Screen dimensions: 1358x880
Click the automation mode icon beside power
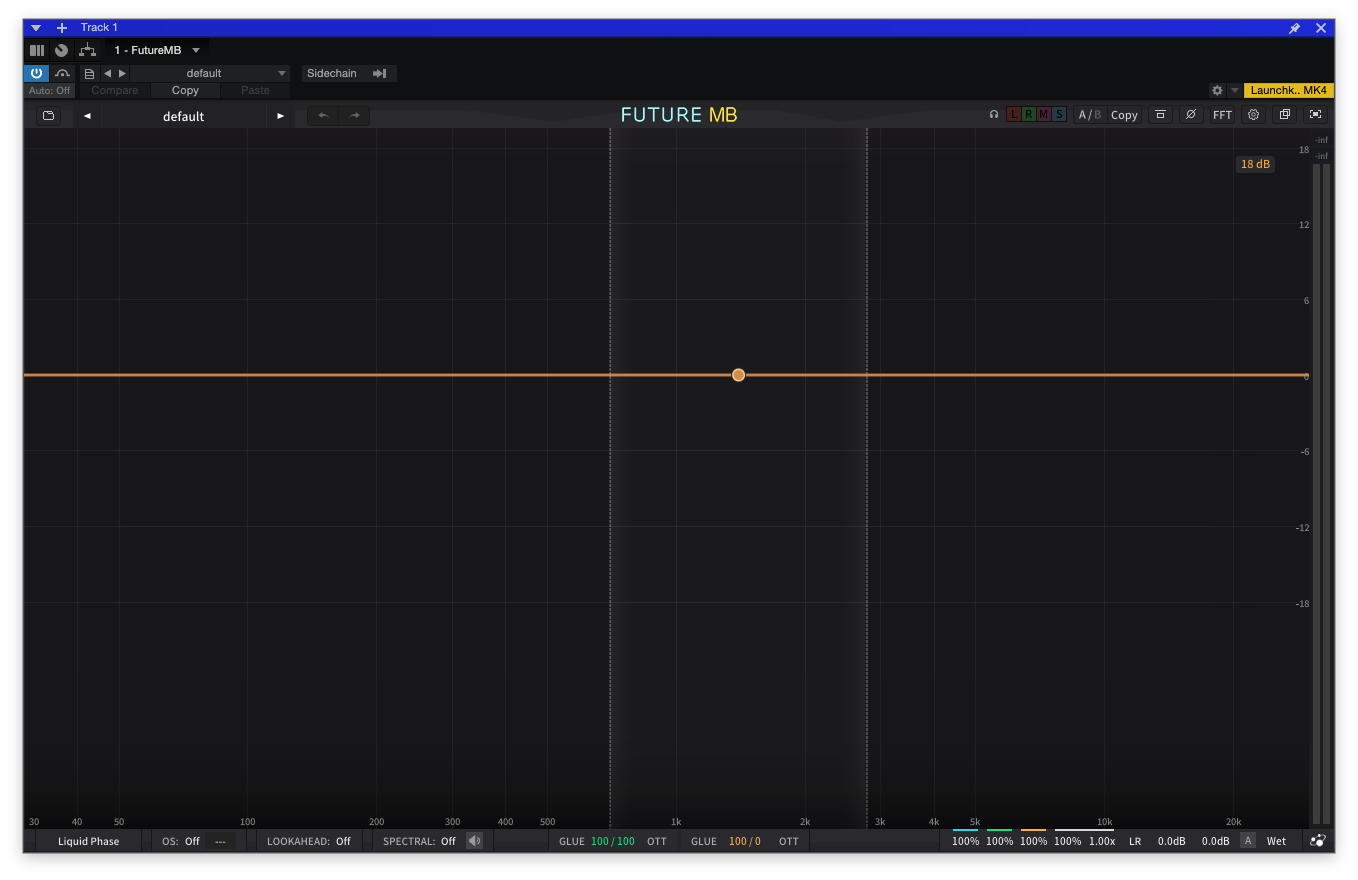pos(63,73)
